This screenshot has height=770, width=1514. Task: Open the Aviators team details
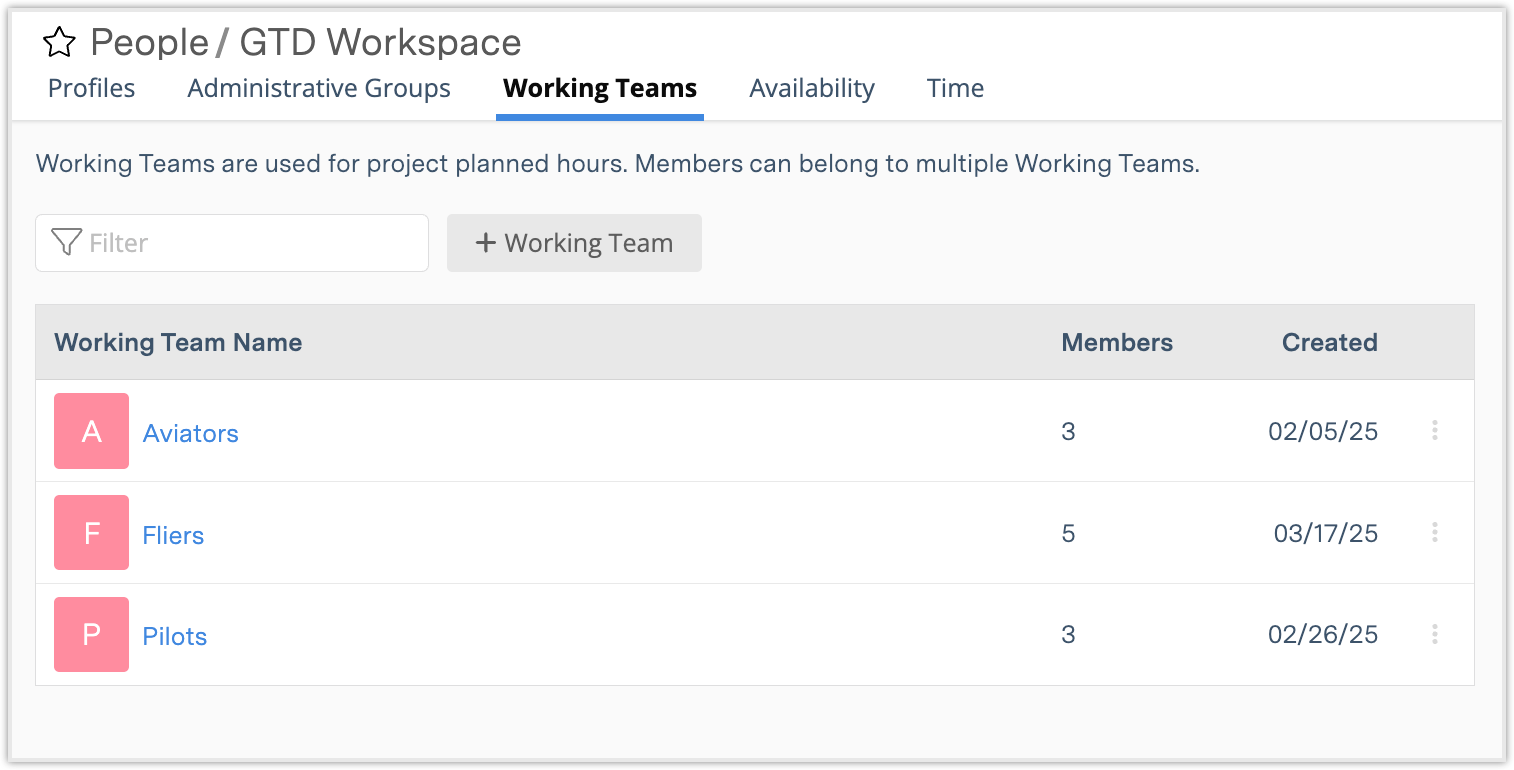coord(190,432)
